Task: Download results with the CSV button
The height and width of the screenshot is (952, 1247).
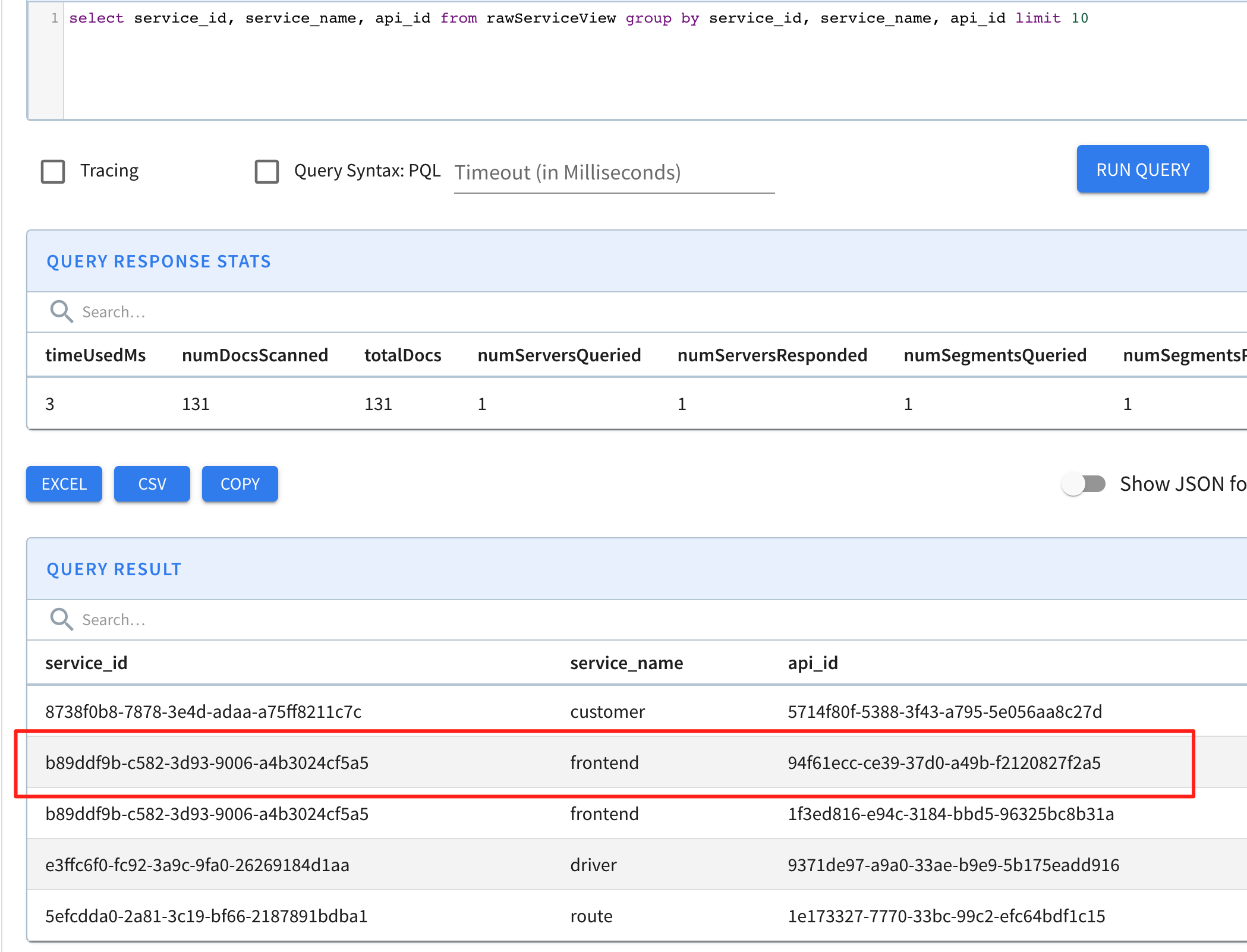Action: pos(152,484)
